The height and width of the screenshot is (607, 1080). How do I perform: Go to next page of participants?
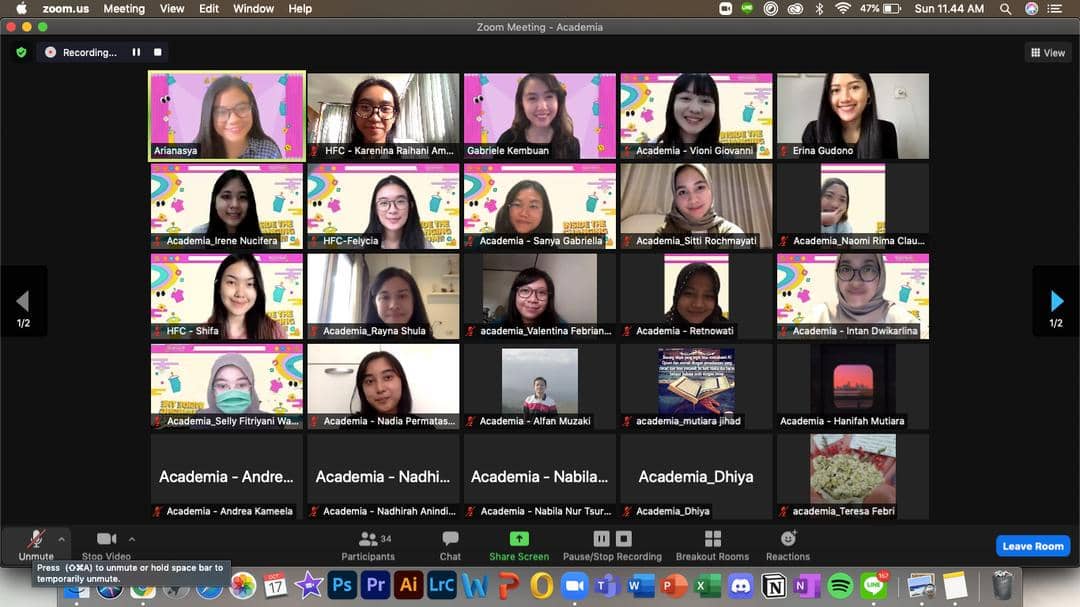[x=1056, y=301]
